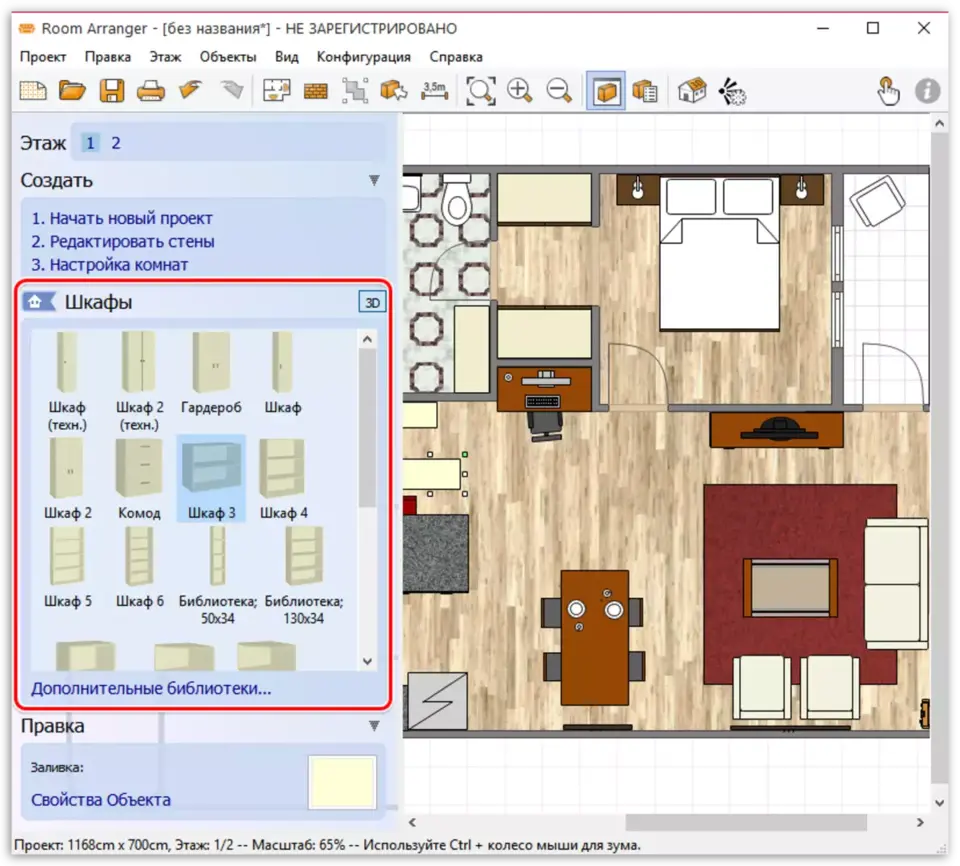Click the New project toolbar icon
This screenshot has width=960, height=866.
pos(33,91)
